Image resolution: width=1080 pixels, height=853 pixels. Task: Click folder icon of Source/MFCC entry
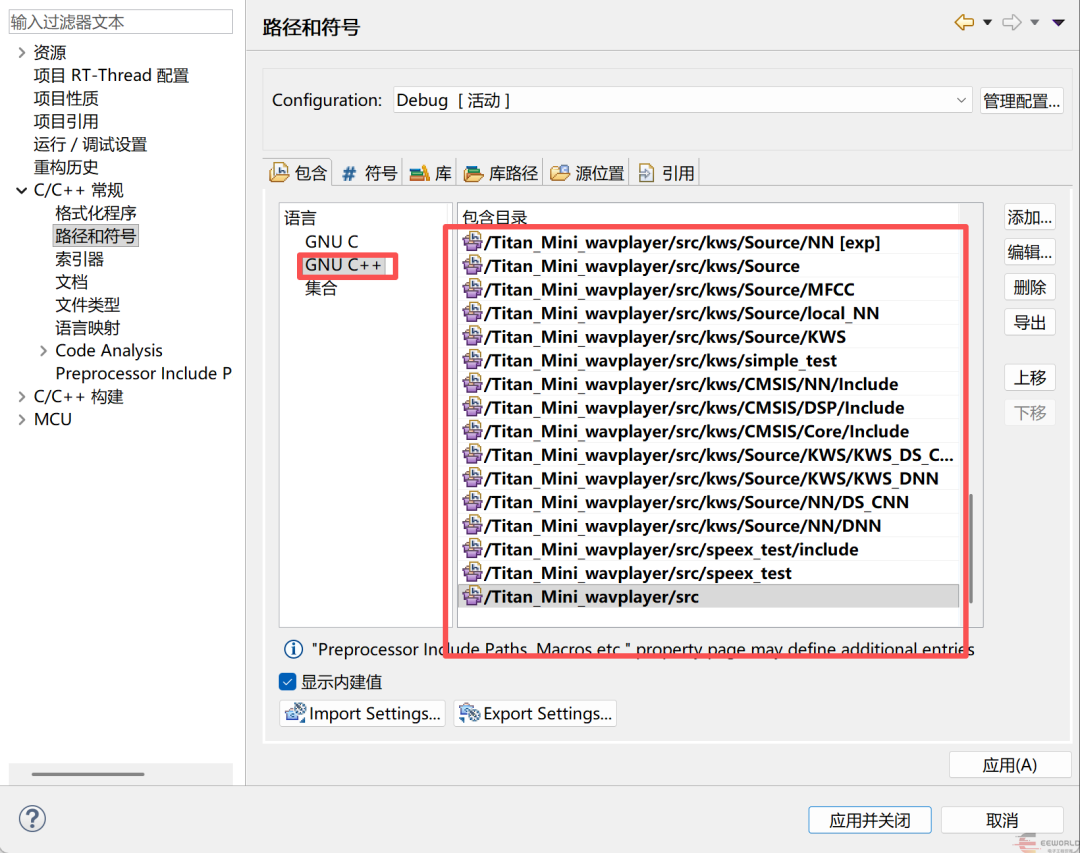[x=472, y=289]
